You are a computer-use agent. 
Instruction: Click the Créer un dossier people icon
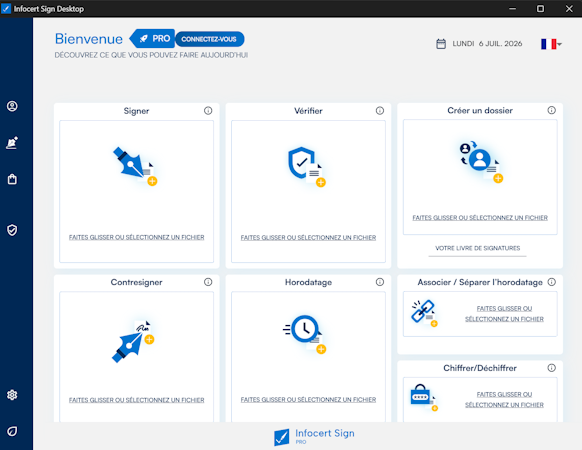(481, 161)
